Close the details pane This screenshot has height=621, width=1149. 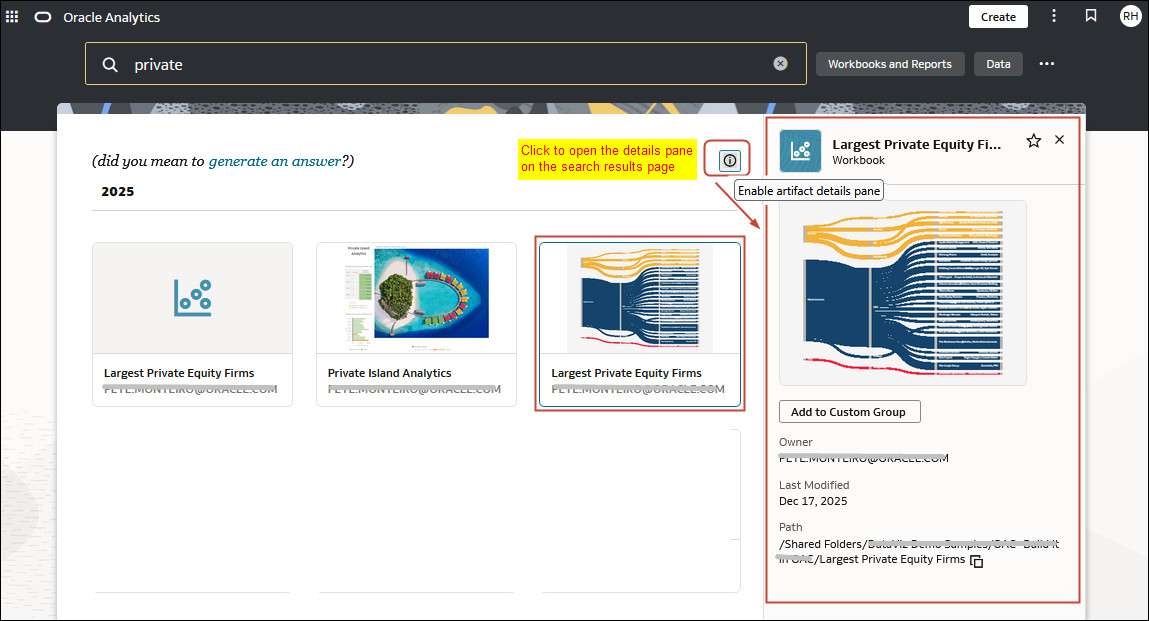tap(1060, 140)
